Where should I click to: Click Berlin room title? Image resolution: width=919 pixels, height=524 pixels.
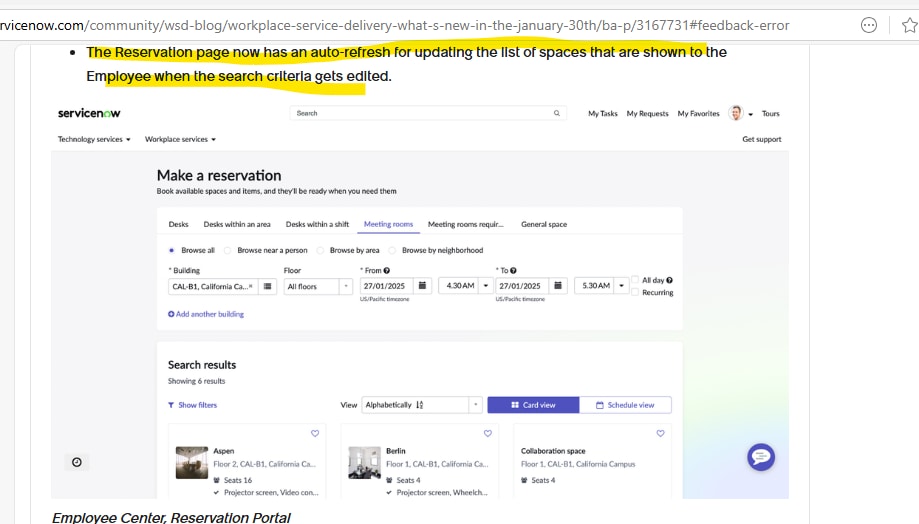(x=396, y=451)
